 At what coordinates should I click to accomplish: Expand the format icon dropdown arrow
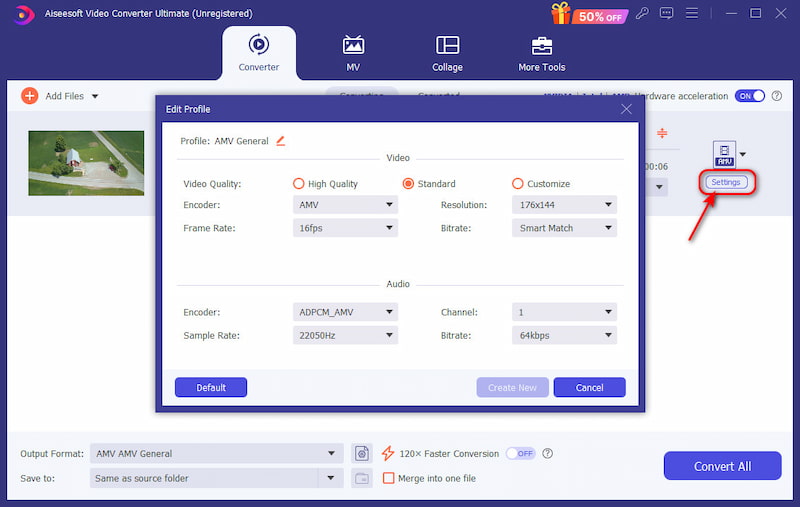click(743, 154)
